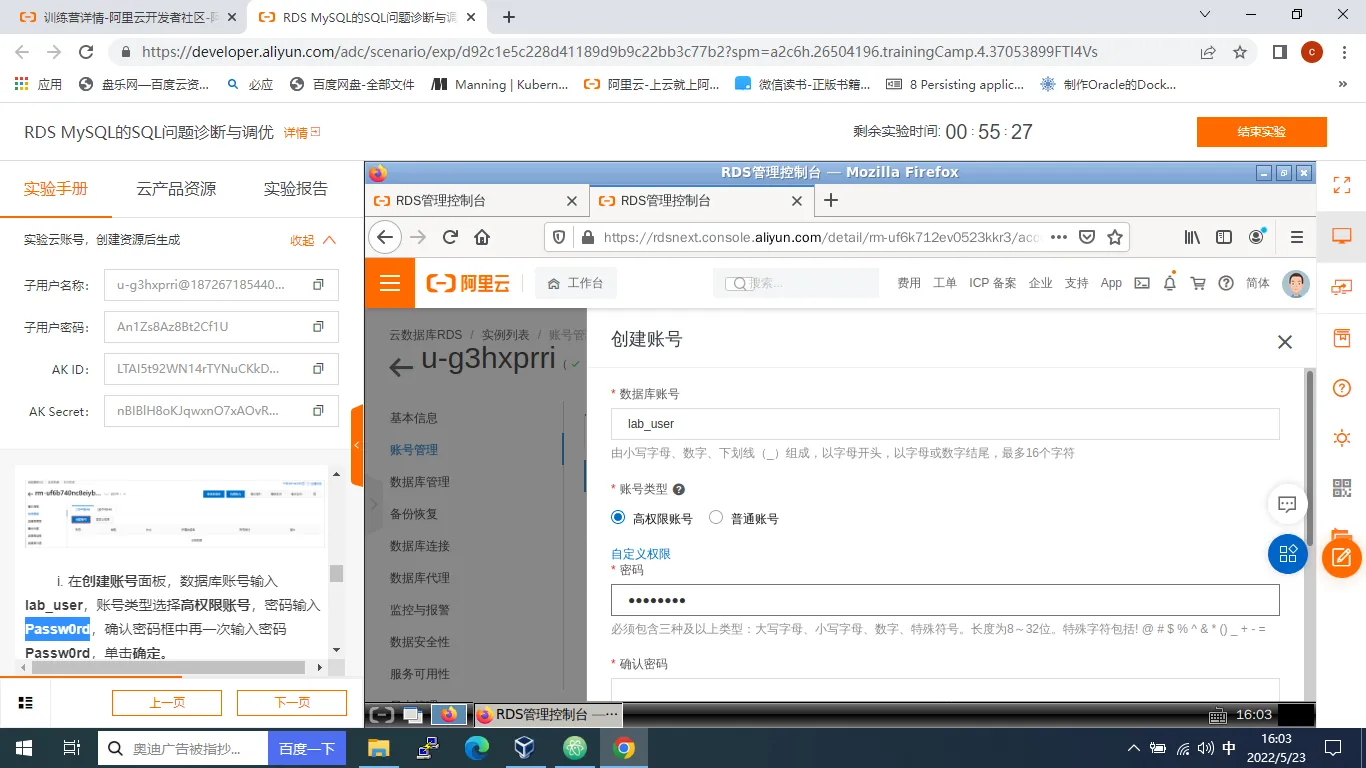Image resolution: width=1366 pixels, height=768 pixels.
Task: Open the Aliyun orange hamburger navigation menu
Action: coord(390,283)
